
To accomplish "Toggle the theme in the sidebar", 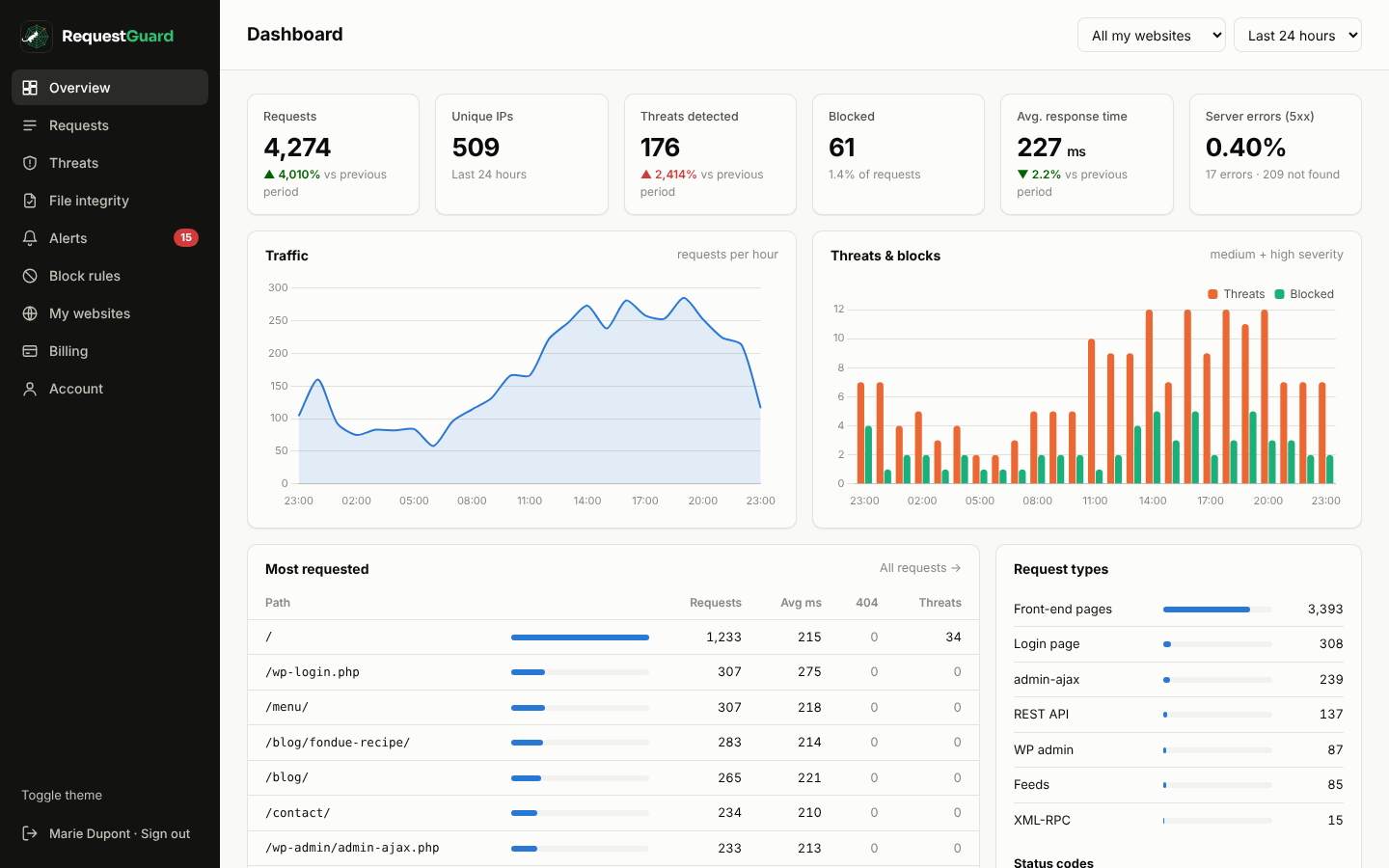I will pyautogui.click(x=62, y=796).
